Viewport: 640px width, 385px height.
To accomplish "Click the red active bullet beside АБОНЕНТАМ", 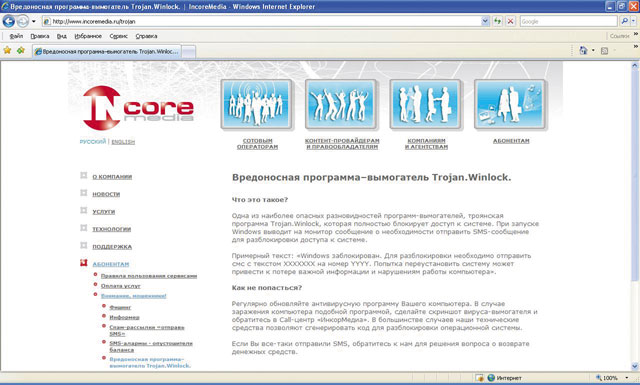I will (84, 263).
